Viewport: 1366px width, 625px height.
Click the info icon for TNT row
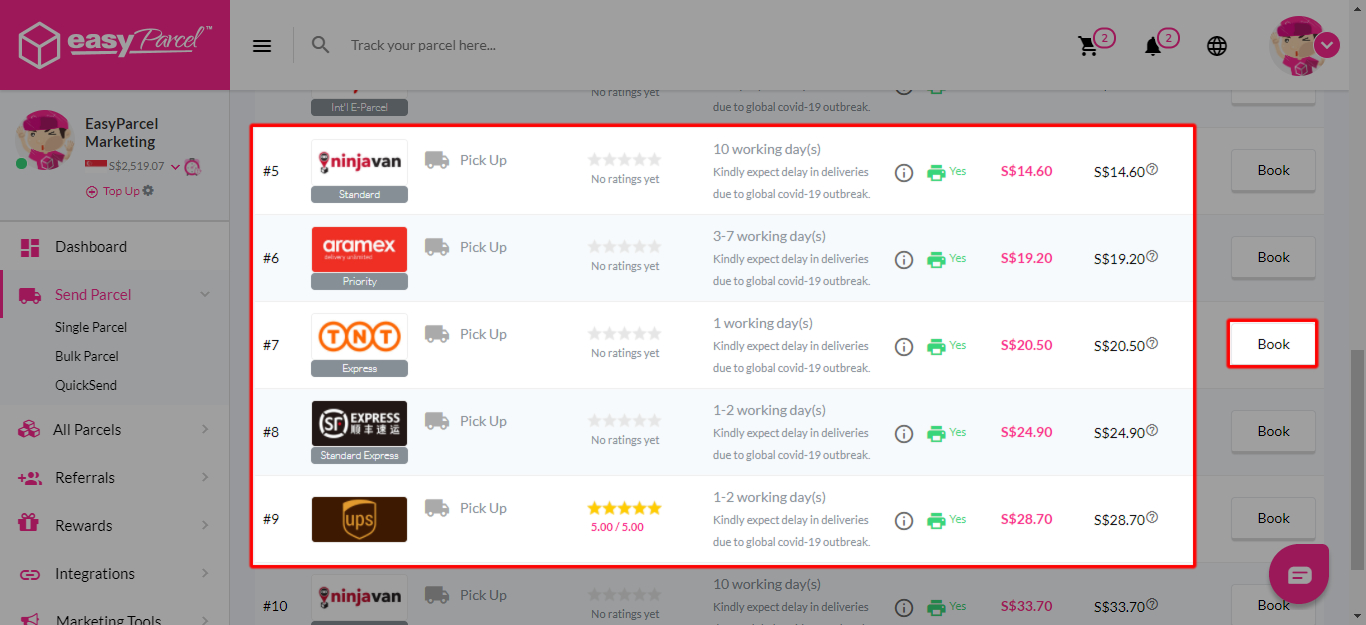pyautogui.click(x=904, y=346)
